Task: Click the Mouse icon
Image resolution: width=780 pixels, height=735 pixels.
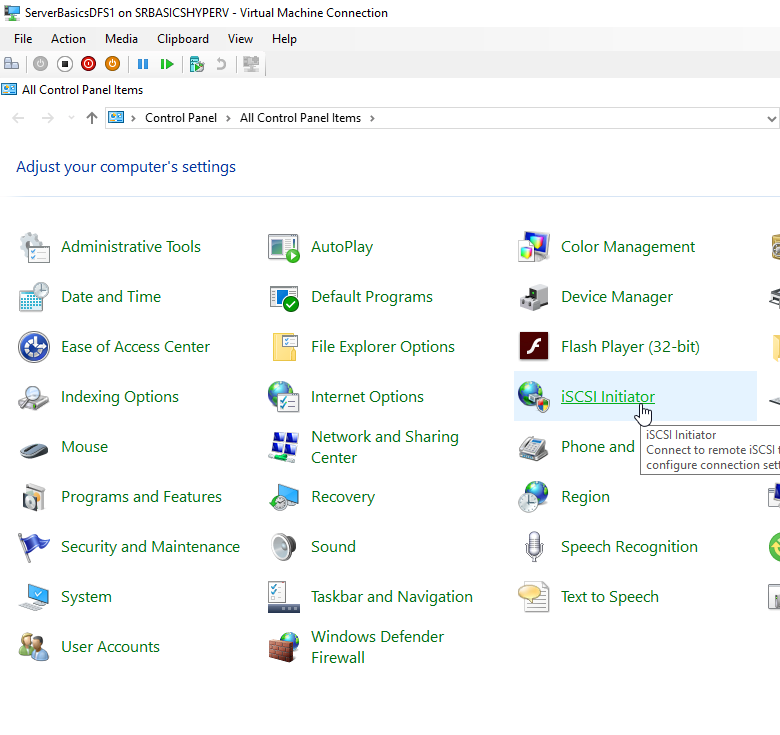Action: click(34, 450)
